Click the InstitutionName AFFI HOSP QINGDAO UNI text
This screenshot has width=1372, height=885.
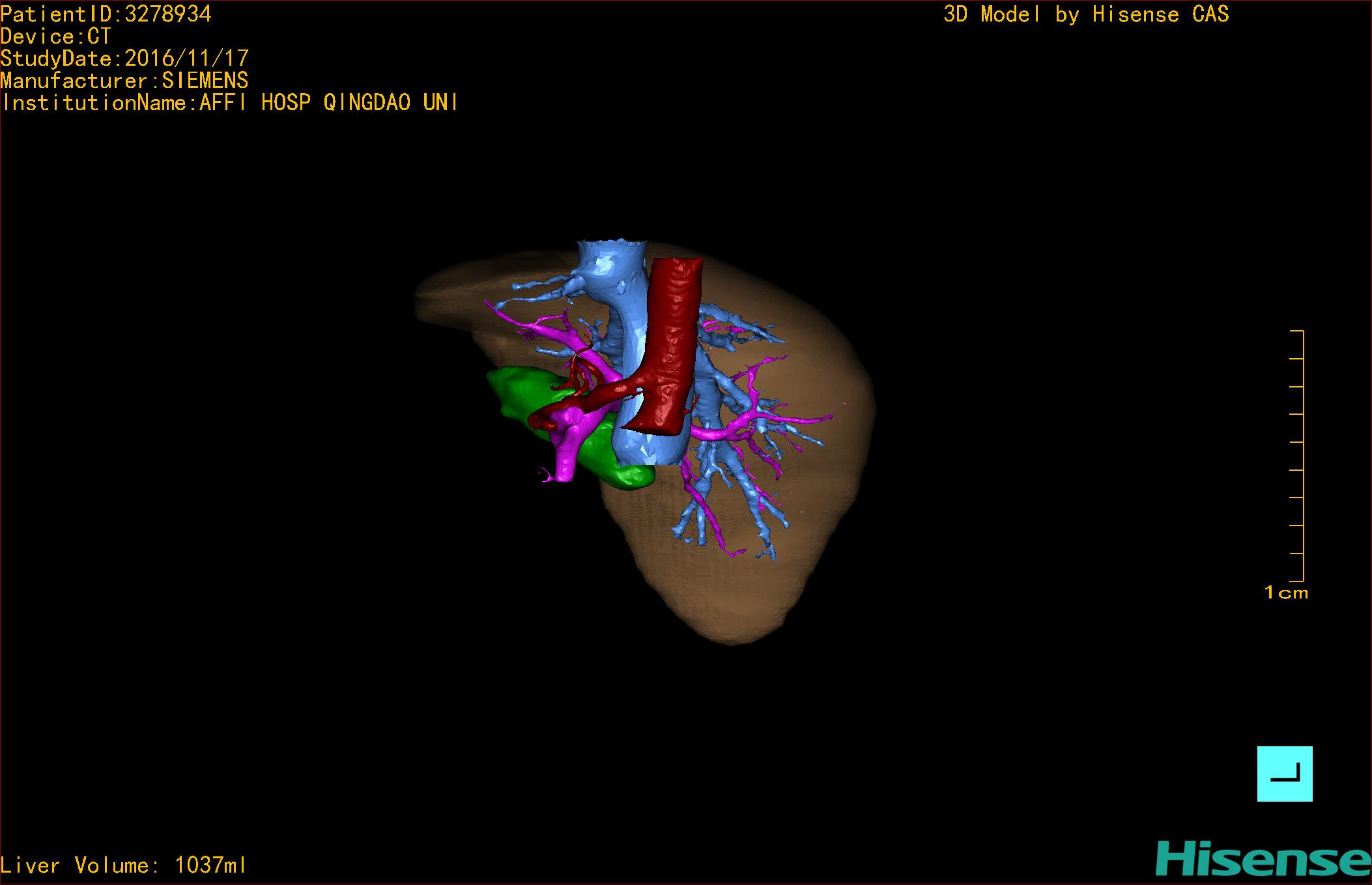(229, 102)
